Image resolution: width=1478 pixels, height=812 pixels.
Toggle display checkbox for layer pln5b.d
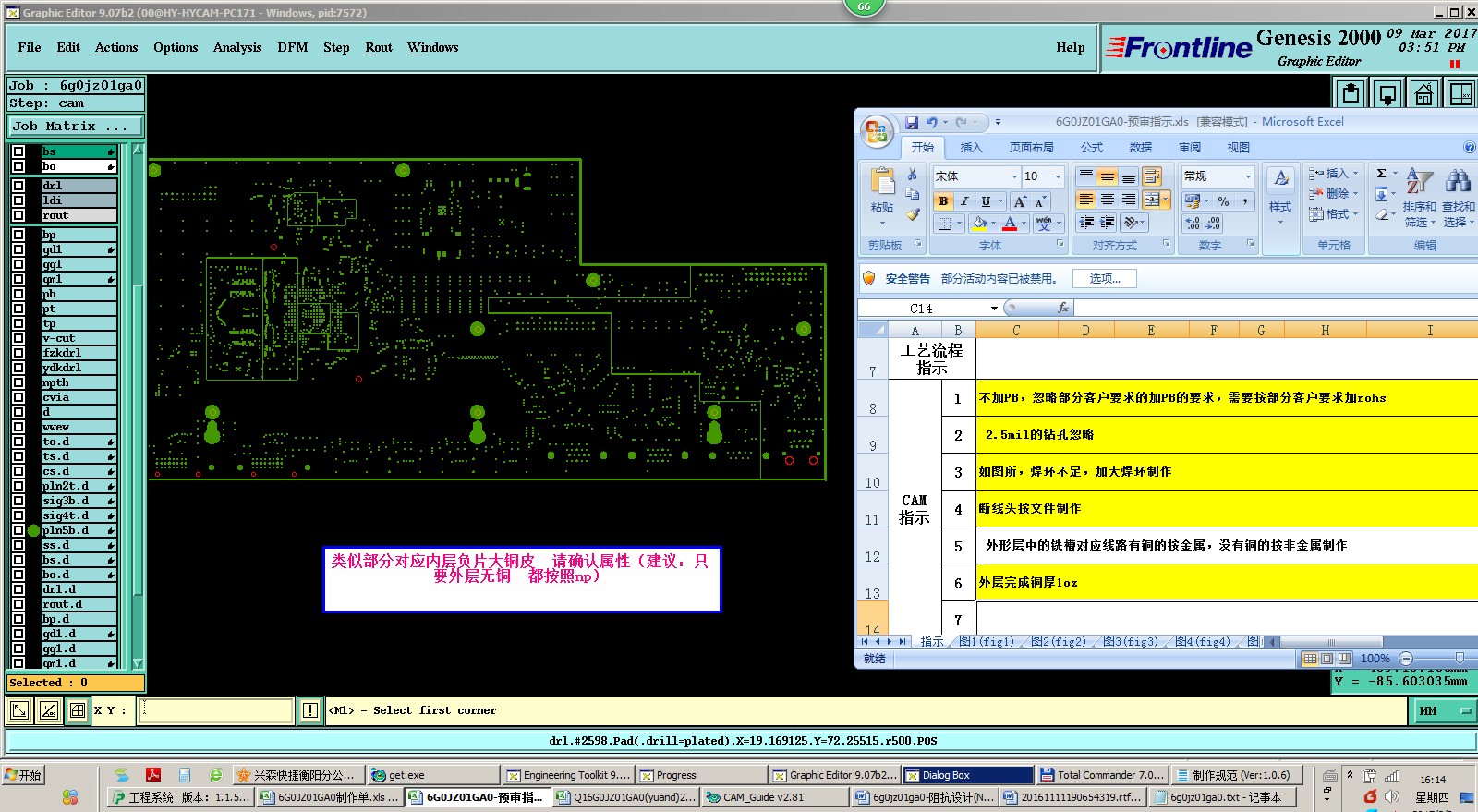[18, 530]
